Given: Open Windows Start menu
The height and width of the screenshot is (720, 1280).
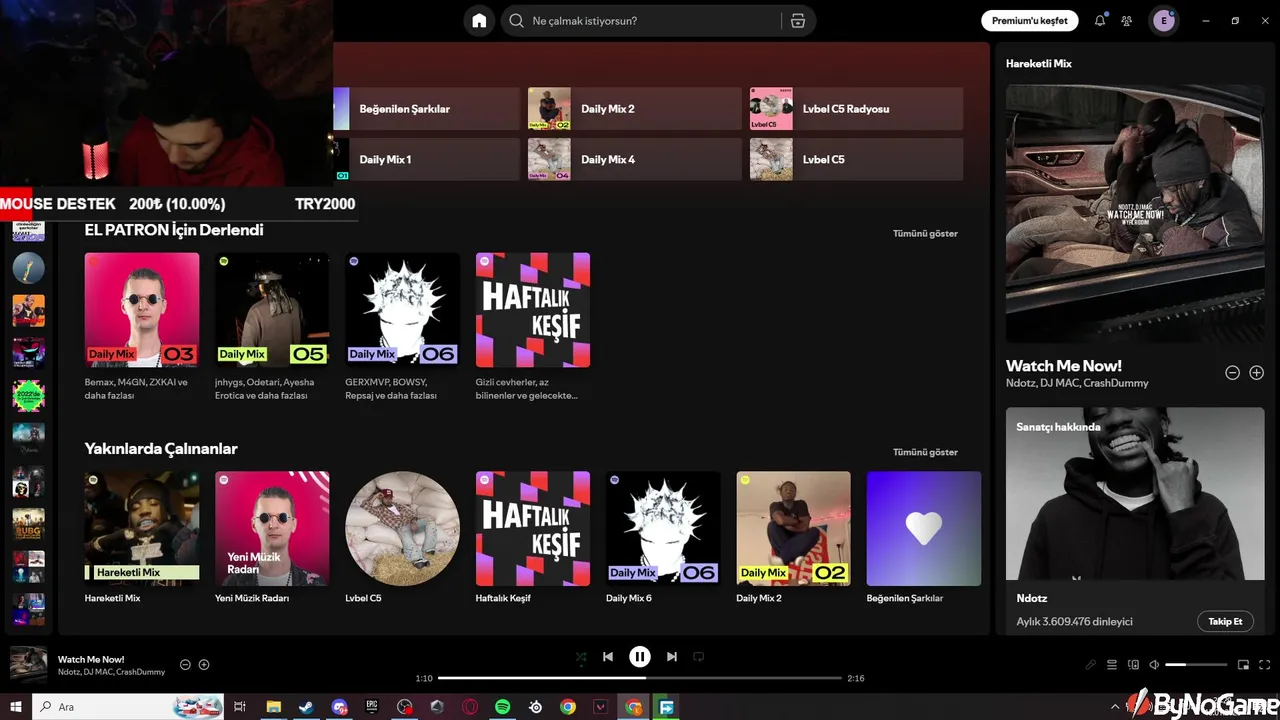Looking at the screenshot, I should click(x=15, y=707).
